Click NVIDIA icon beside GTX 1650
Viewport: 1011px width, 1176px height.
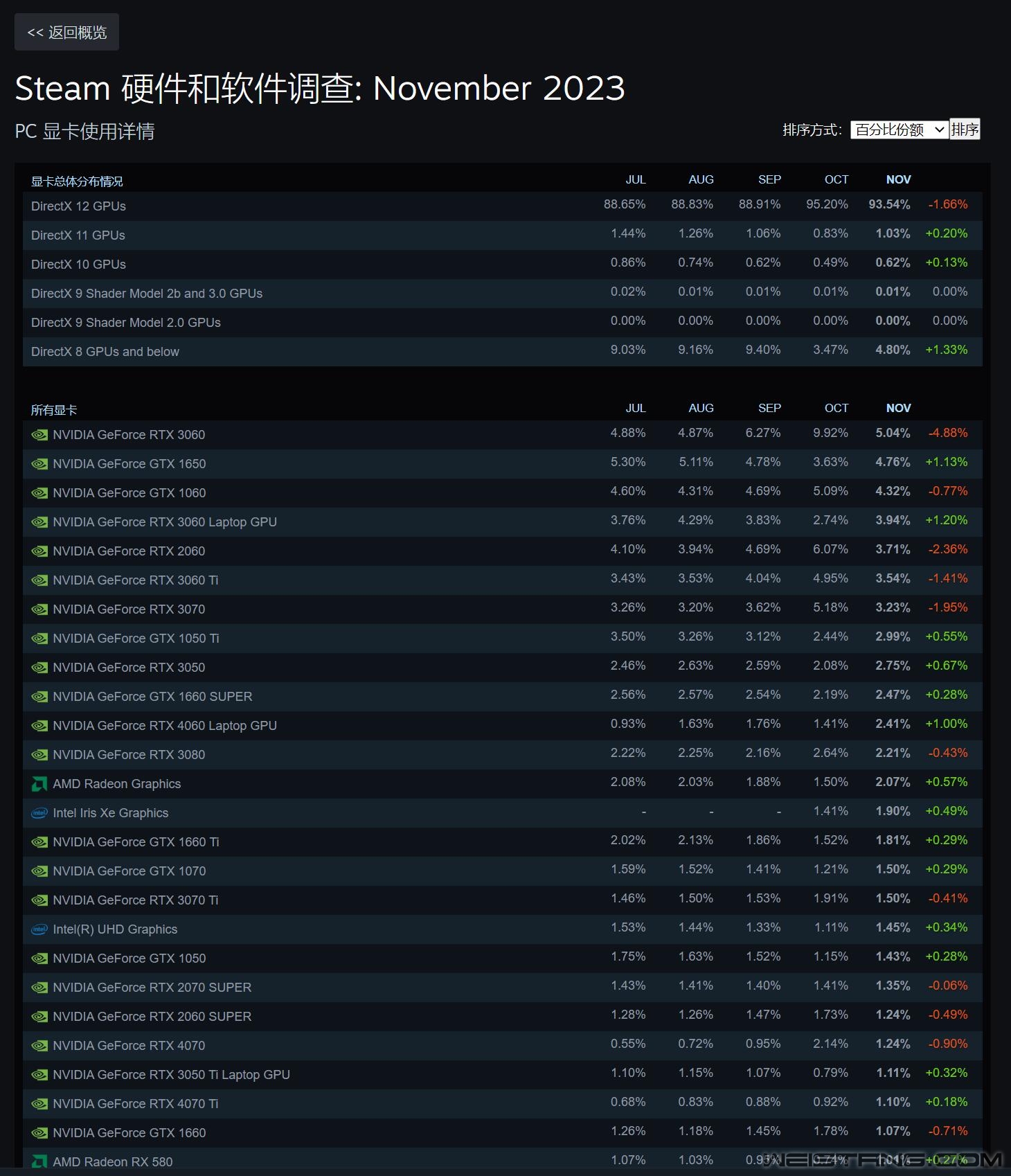point(39,464)
